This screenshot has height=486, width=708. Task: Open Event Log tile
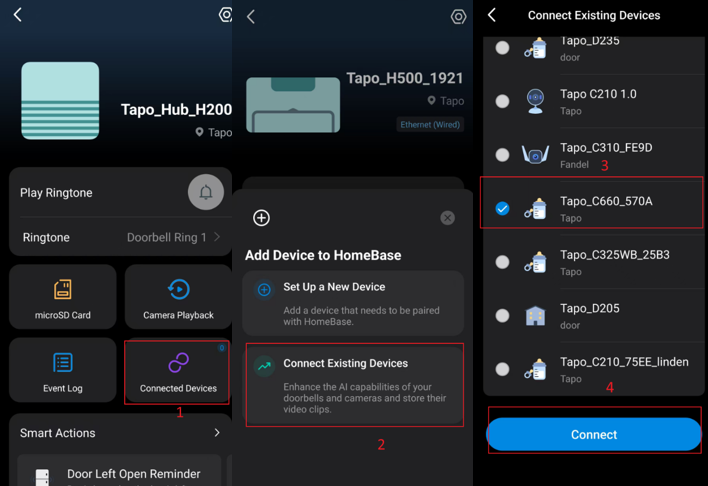pyautogui.click(x=63, y=370)
